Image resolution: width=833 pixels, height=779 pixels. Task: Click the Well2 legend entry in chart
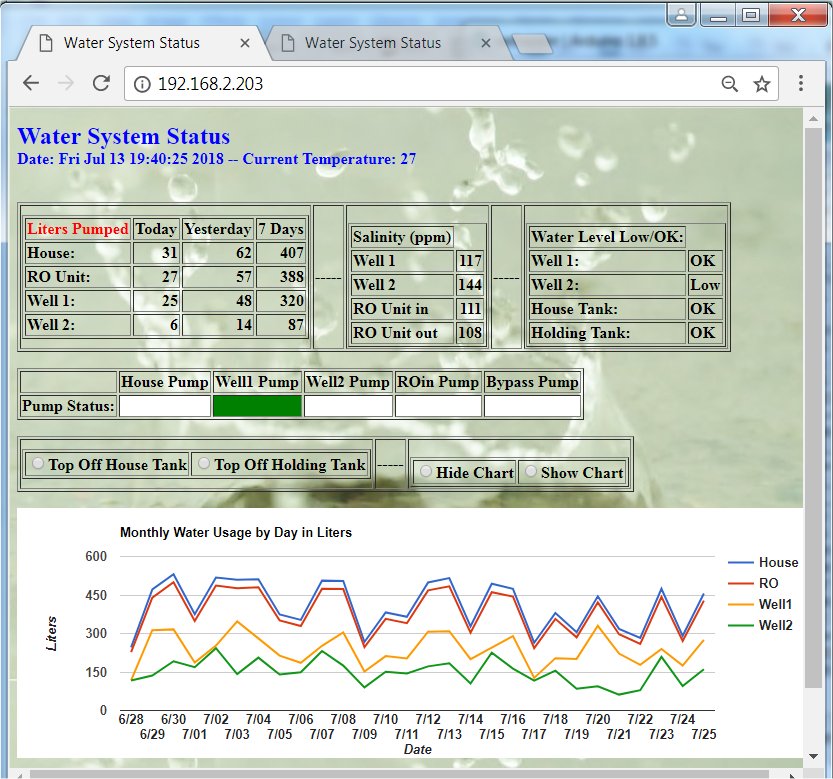[775, 625]
